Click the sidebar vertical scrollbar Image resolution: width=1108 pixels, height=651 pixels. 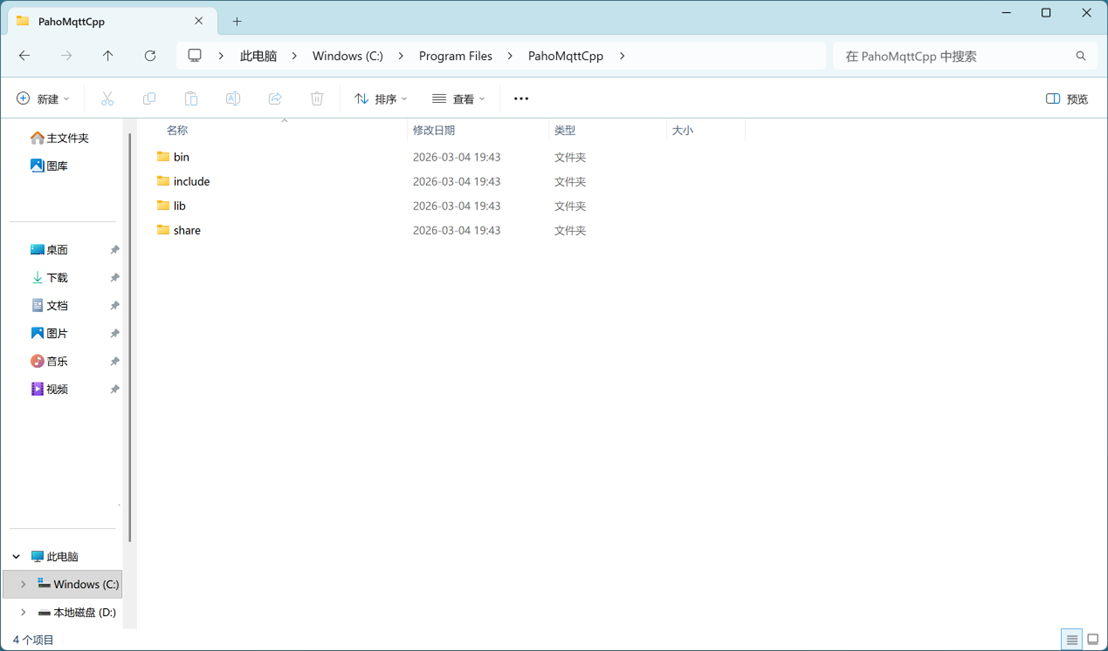click(130, 338)
